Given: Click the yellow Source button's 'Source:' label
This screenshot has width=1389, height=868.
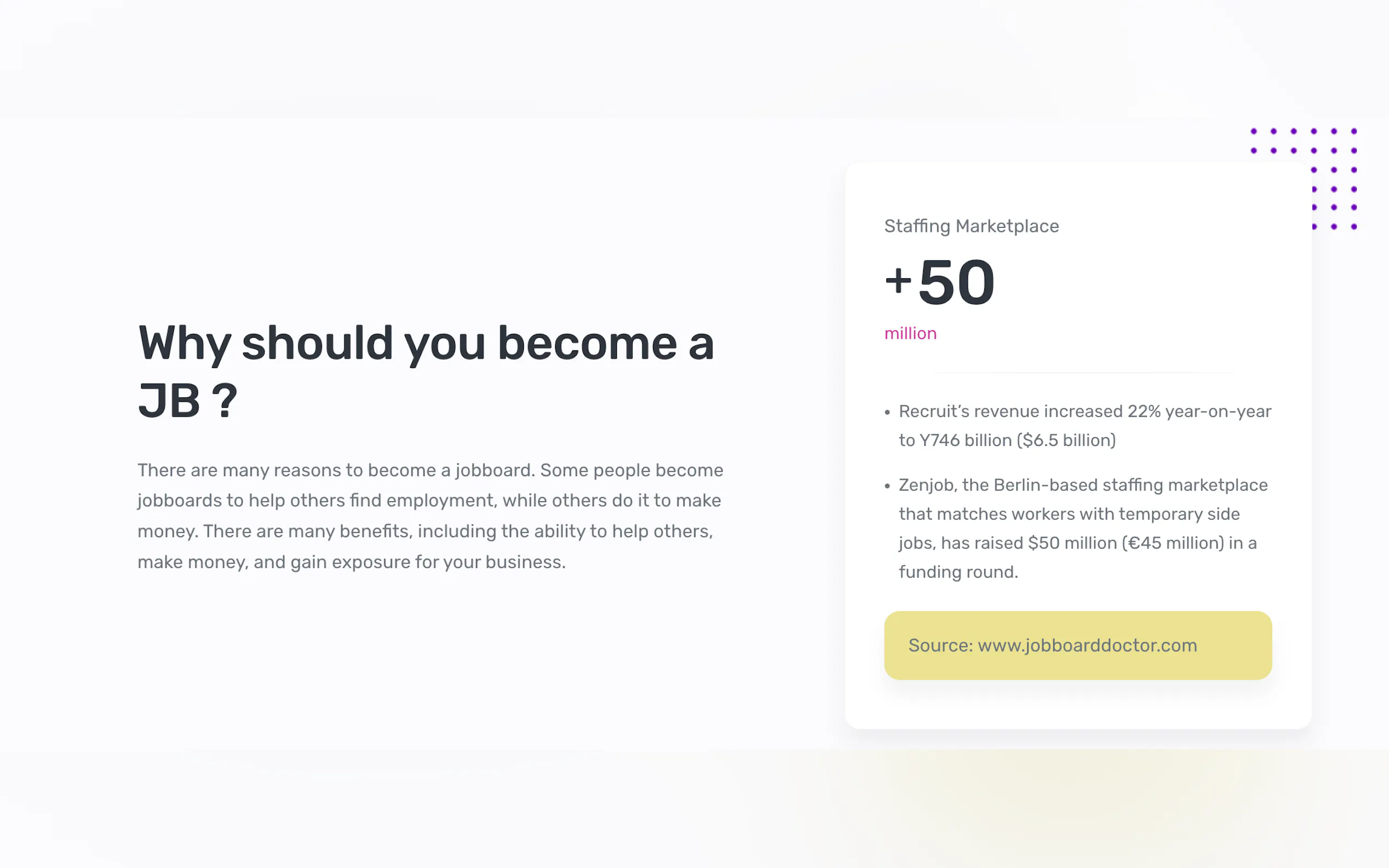Looking at the screenshot, I should tap(940, 645).
